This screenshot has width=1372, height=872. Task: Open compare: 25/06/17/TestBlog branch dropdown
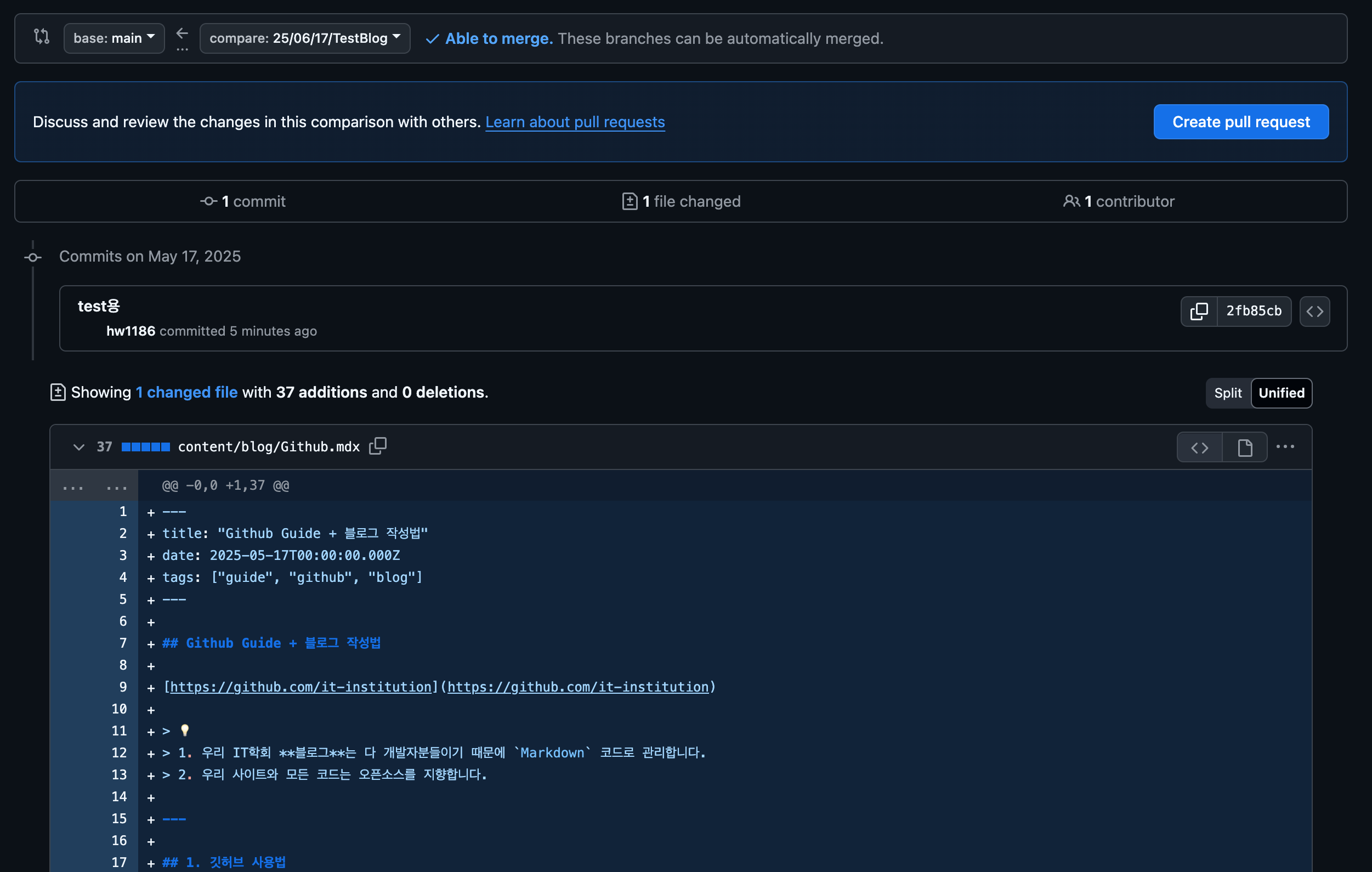(x=305, y=38)
